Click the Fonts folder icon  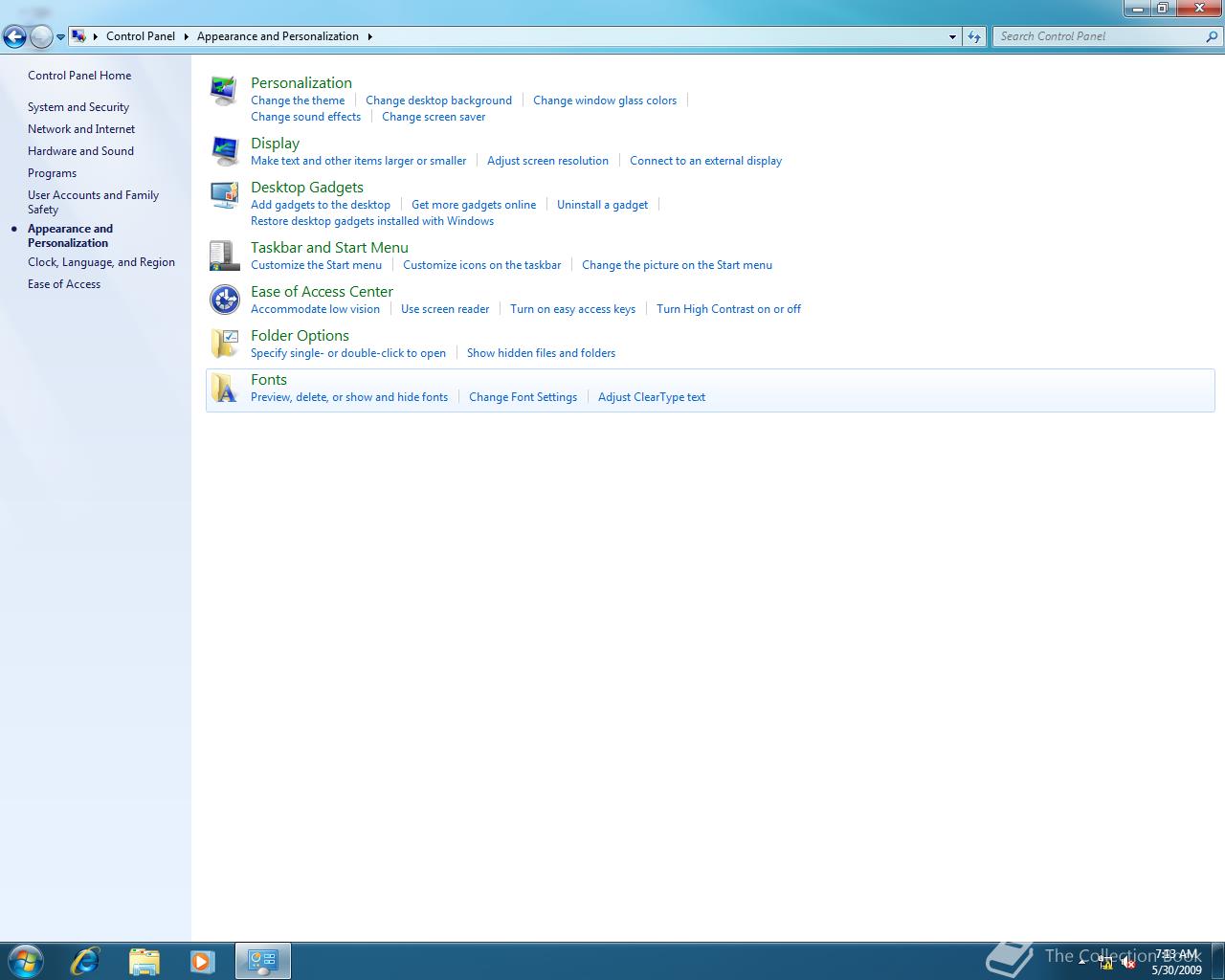(224, 388)
